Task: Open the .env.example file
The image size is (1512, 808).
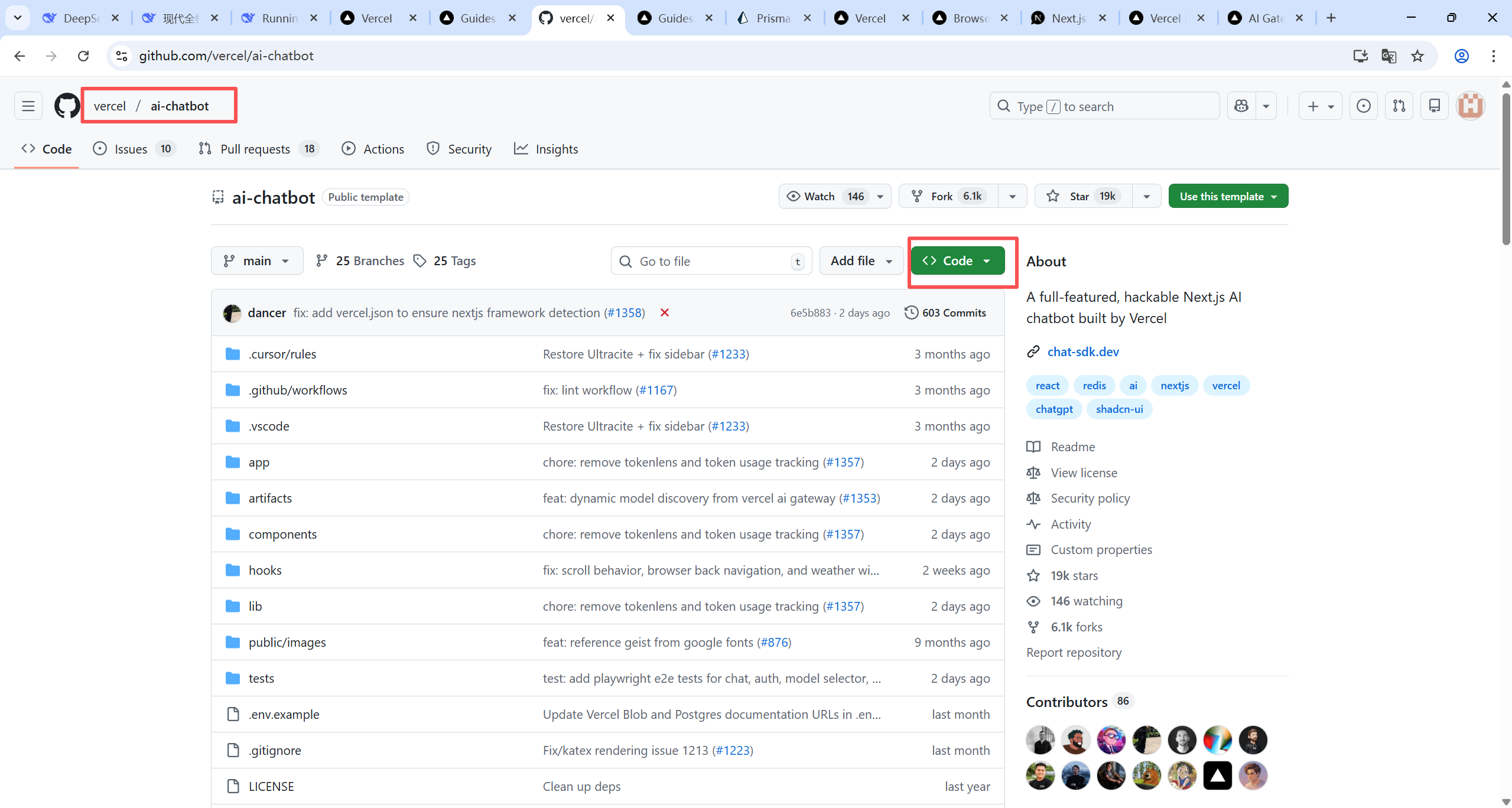Action: (x=284, y=714)
